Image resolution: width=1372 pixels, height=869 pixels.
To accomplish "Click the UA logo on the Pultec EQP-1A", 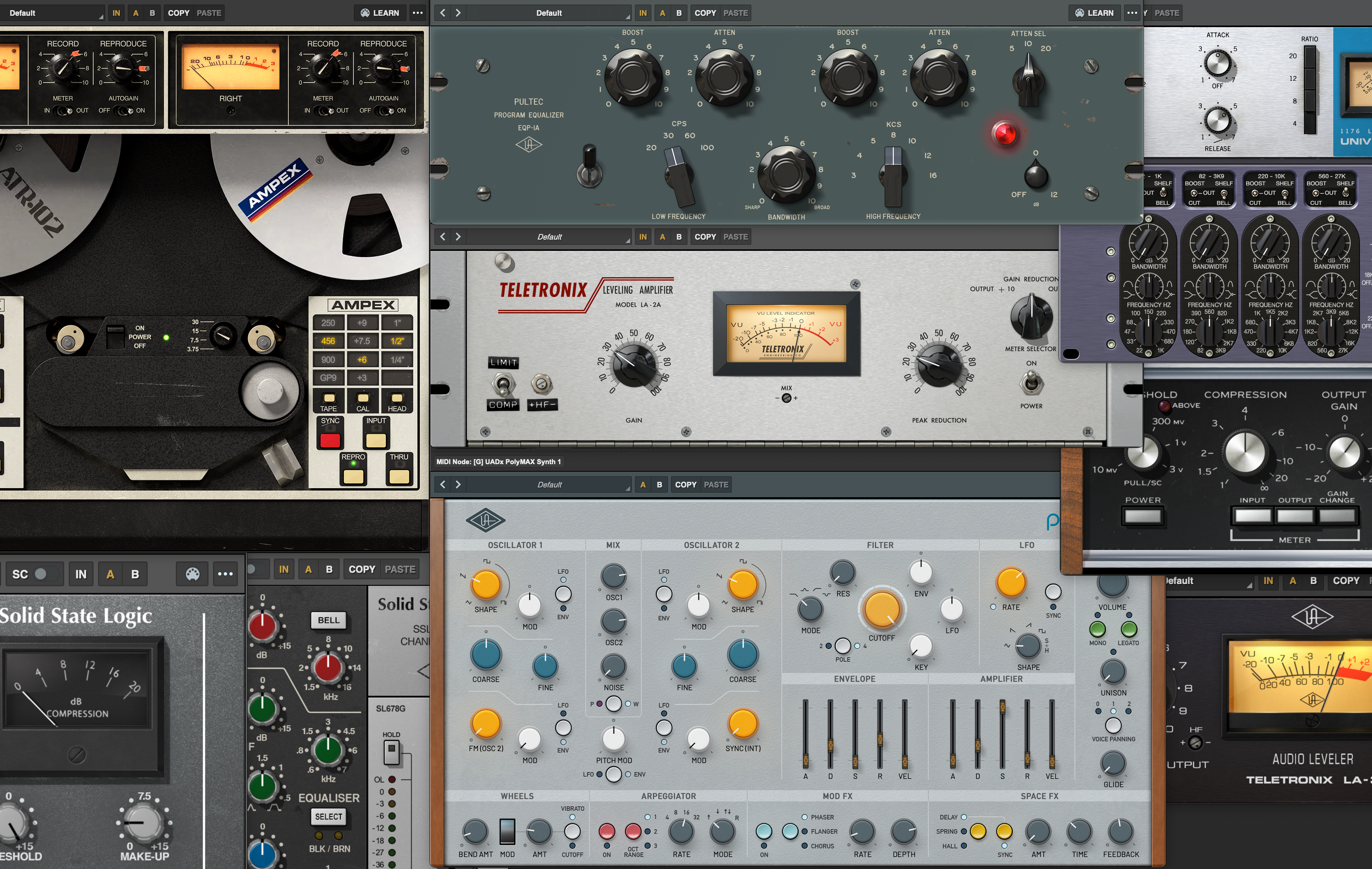I will (x=529, y=145).
